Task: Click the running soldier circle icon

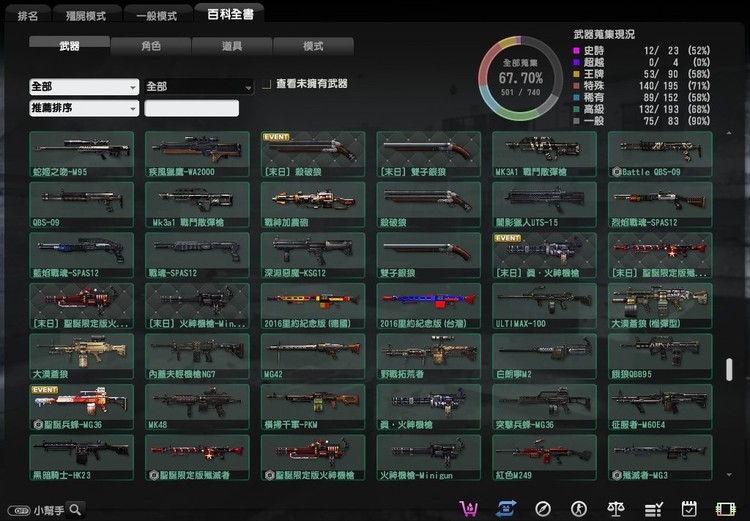Action: 579,509
